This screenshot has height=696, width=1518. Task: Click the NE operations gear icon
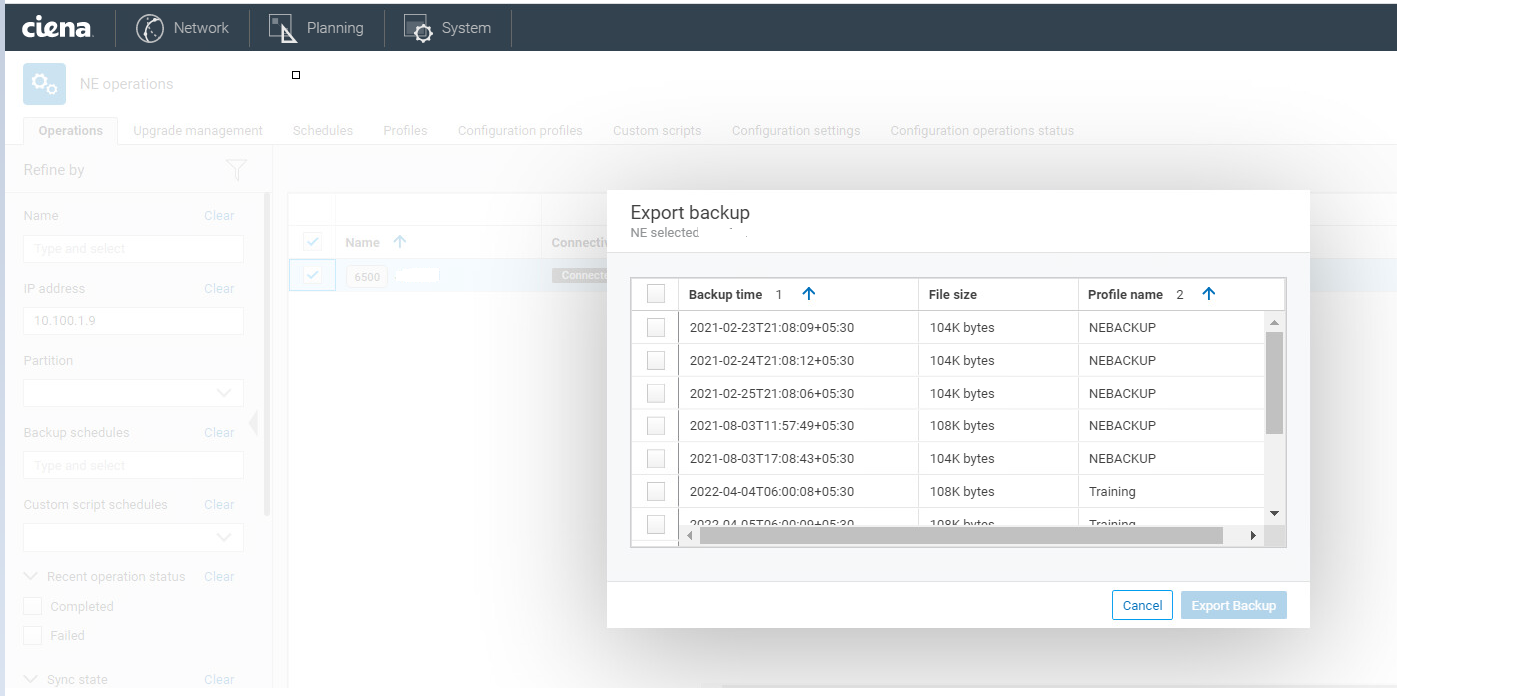tap(44, 84)
